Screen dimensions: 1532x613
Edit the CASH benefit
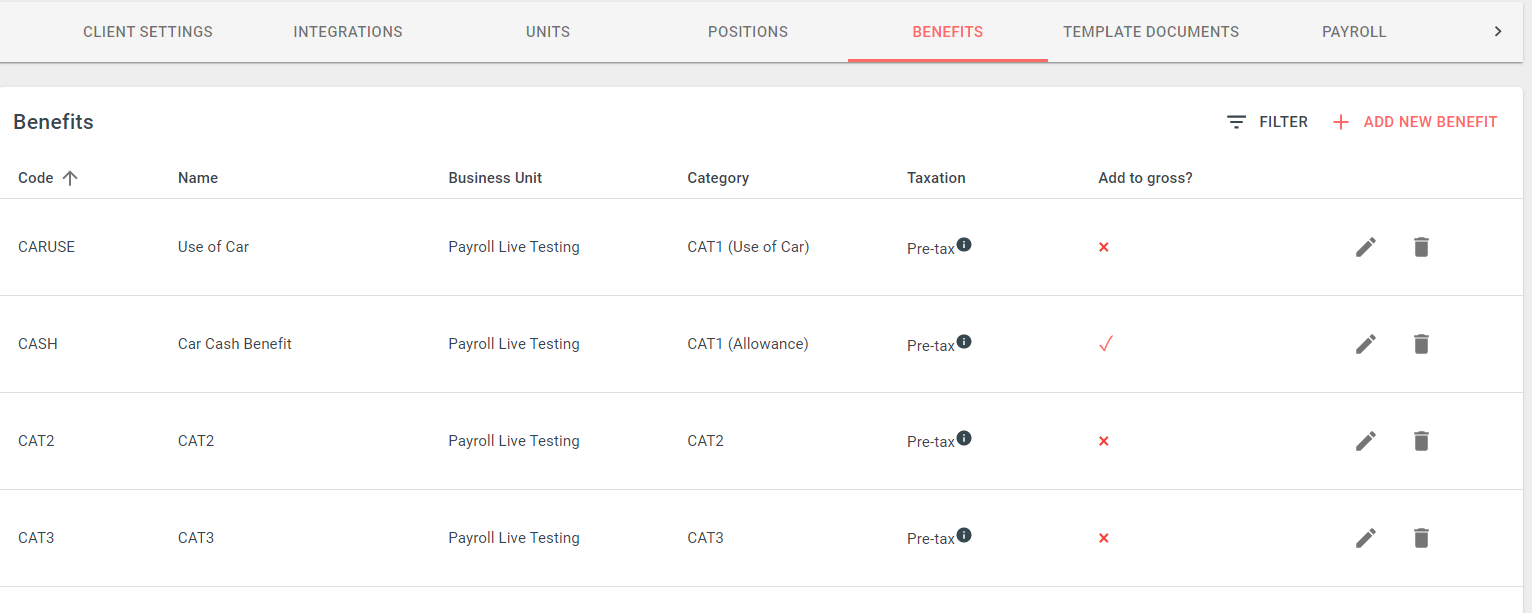1366,344
